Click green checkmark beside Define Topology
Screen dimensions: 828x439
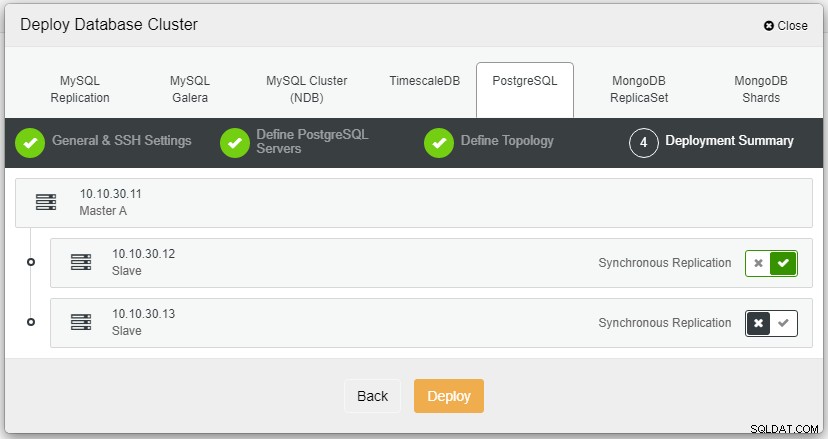(x=439, y=143)
